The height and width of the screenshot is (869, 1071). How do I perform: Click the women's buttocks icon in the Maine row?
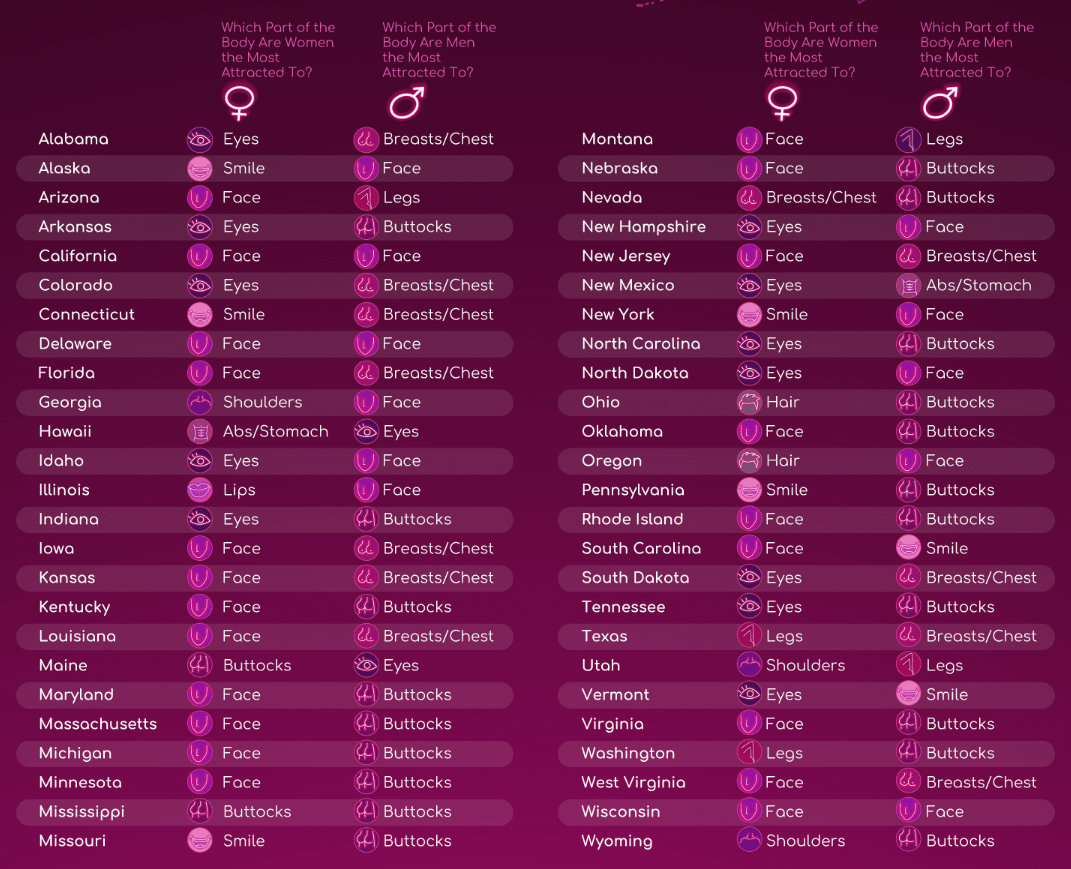[x=199, y=665]
